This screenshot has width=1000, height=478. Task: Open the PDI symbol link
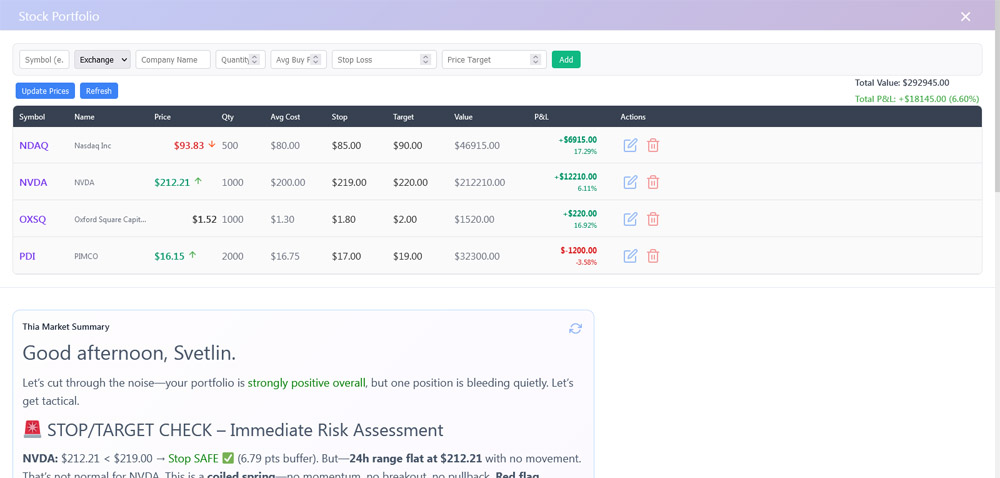click(27, 256)
